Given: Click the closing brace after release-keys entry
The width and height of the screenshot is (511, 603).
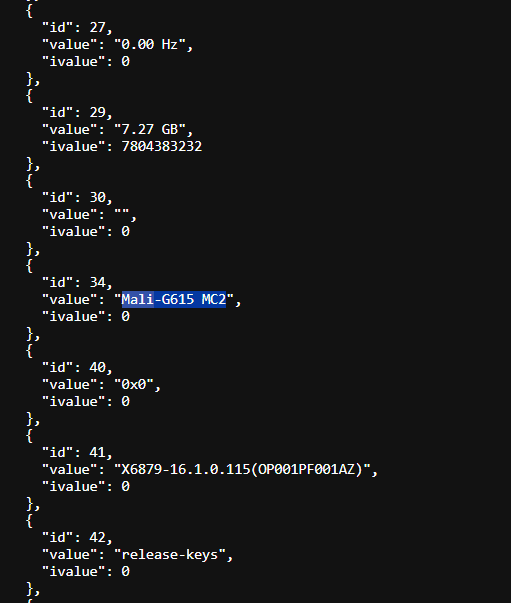Looking at the screenshot, I should [31, 589].
